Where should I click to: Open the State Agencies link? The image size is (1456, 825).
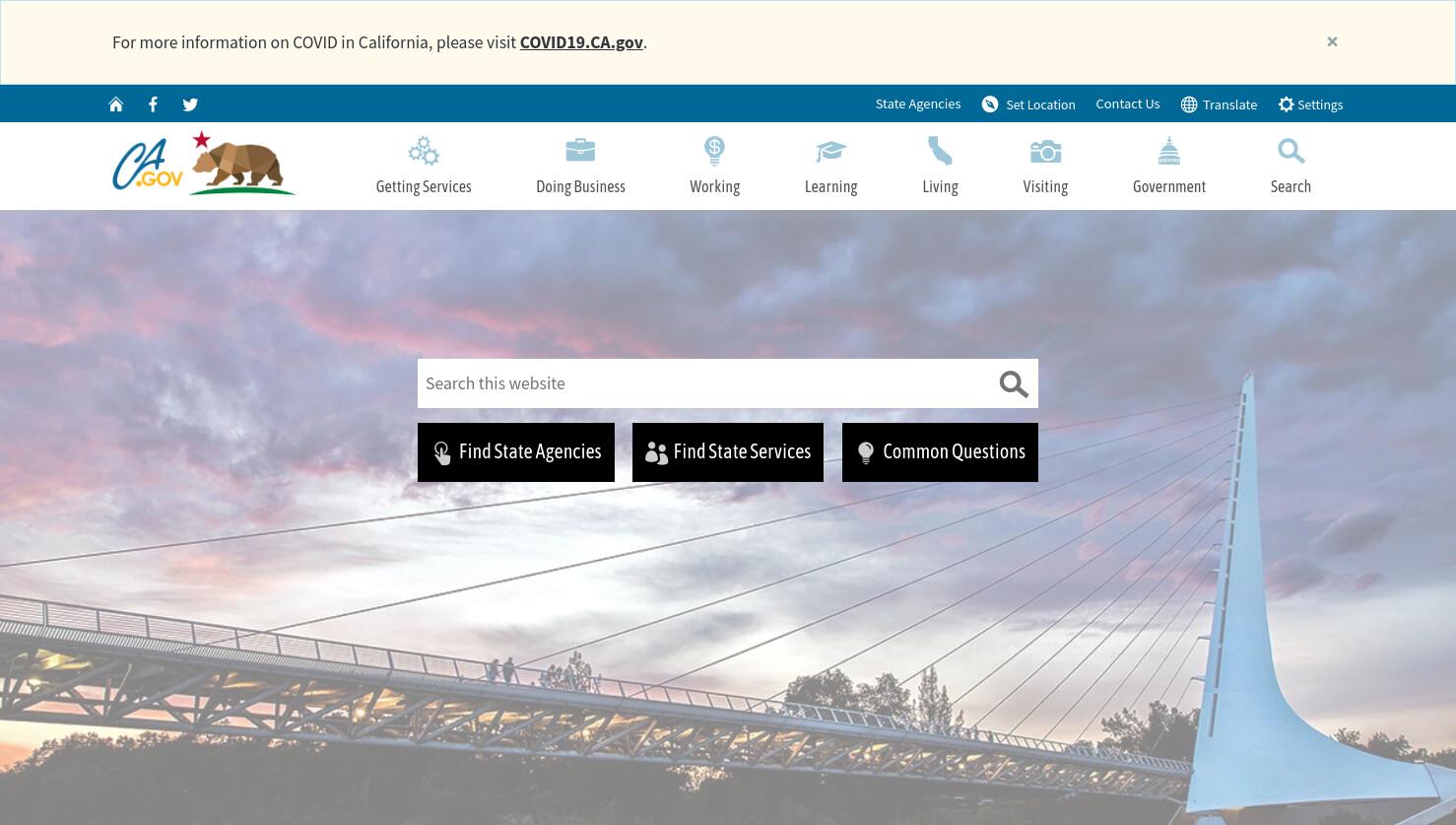918,103
